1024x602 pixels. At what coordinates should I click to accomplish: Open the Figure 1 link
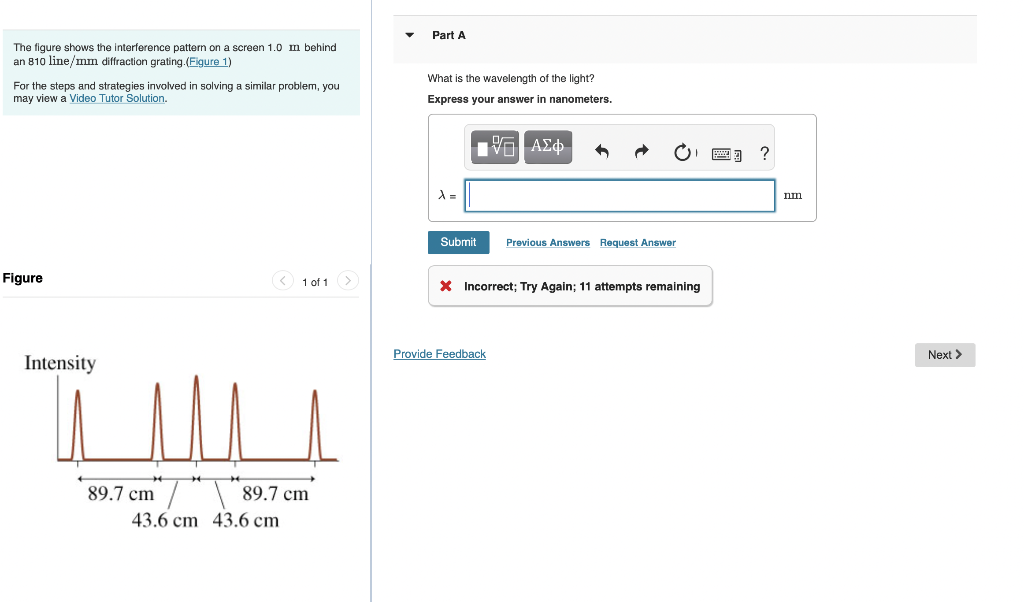tap(208, 61)
